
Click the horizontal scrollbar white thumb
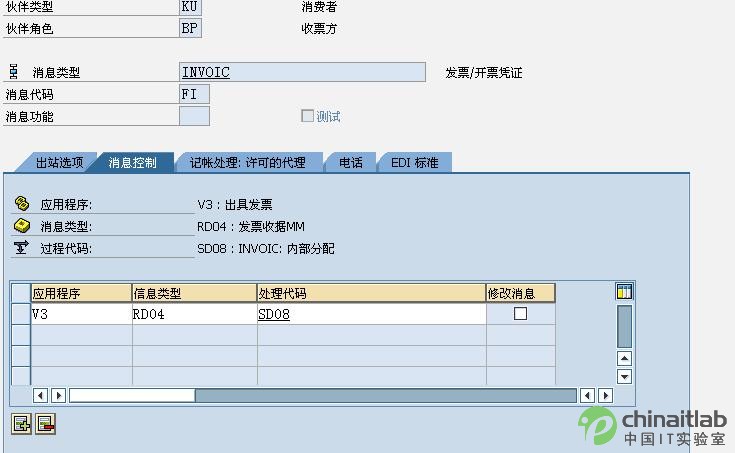pos(132,395)
